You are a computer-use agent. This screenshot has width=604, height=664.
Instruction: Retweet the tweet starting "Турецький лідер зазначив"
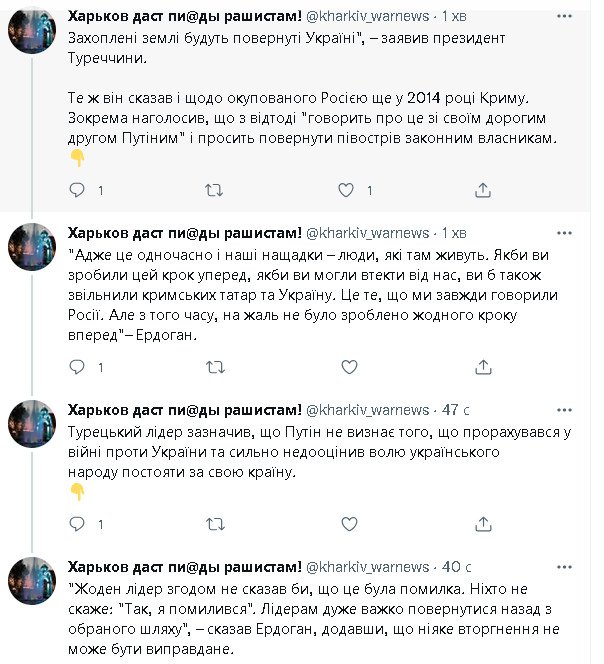pos(213,524)
